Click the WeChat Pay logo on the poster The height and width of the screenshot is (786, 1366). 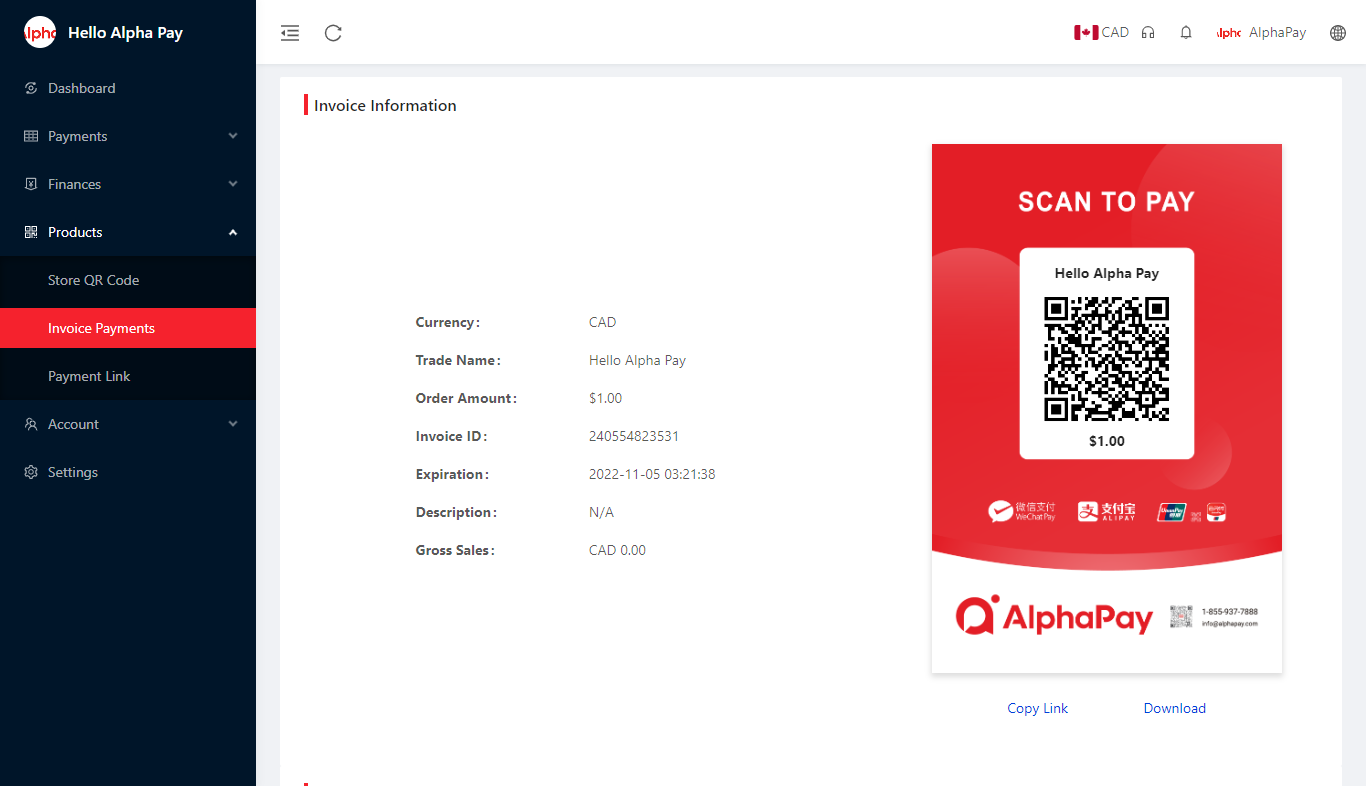[x=1022, y=512]
